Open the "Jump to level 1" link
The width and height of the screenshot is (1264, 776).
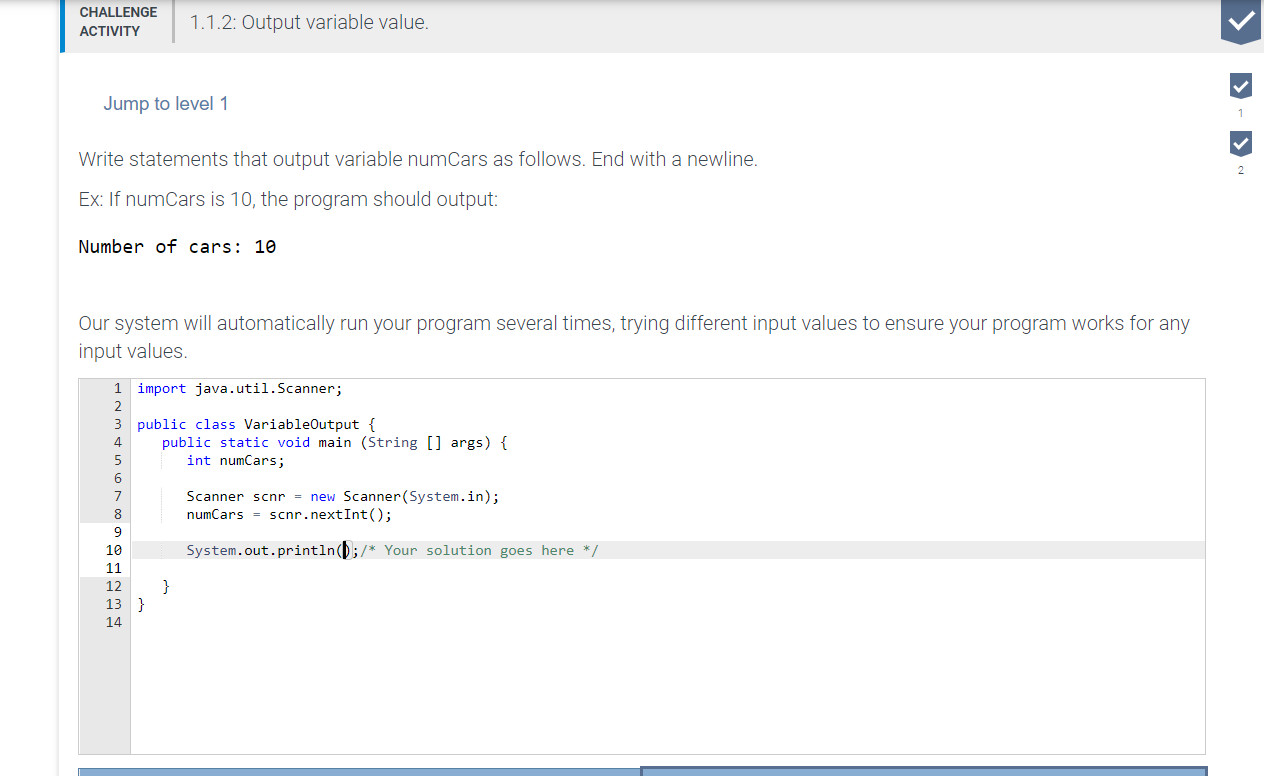coord(166,103)
